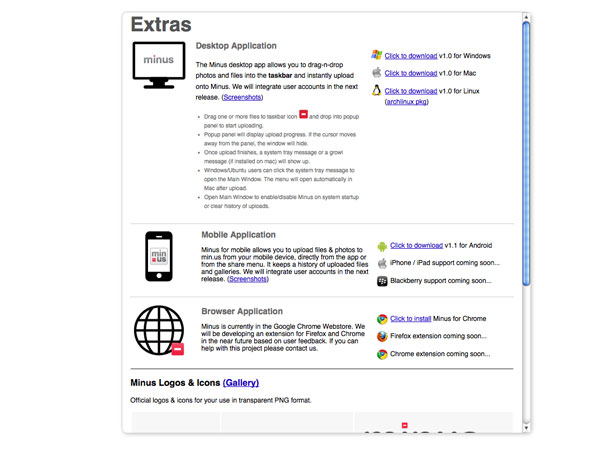Download v1.0 for Linux link
Image resolution: width=615 pixels, height=450 pixels.
coord(411,91)
